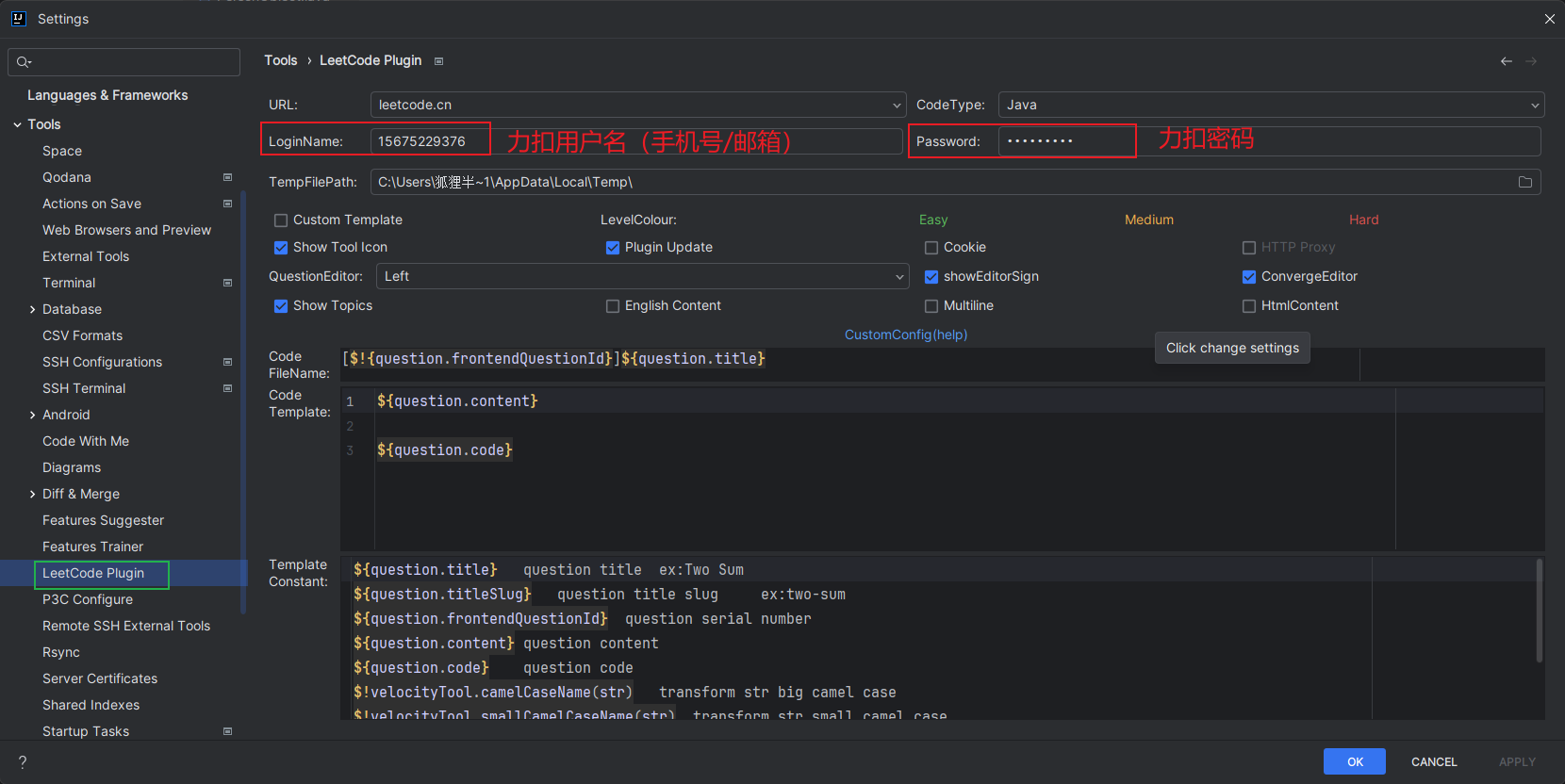This screenshot has width=1565, height=784.
Task: Enable the HtmlContent checkbox
Action: point(1249,306)
